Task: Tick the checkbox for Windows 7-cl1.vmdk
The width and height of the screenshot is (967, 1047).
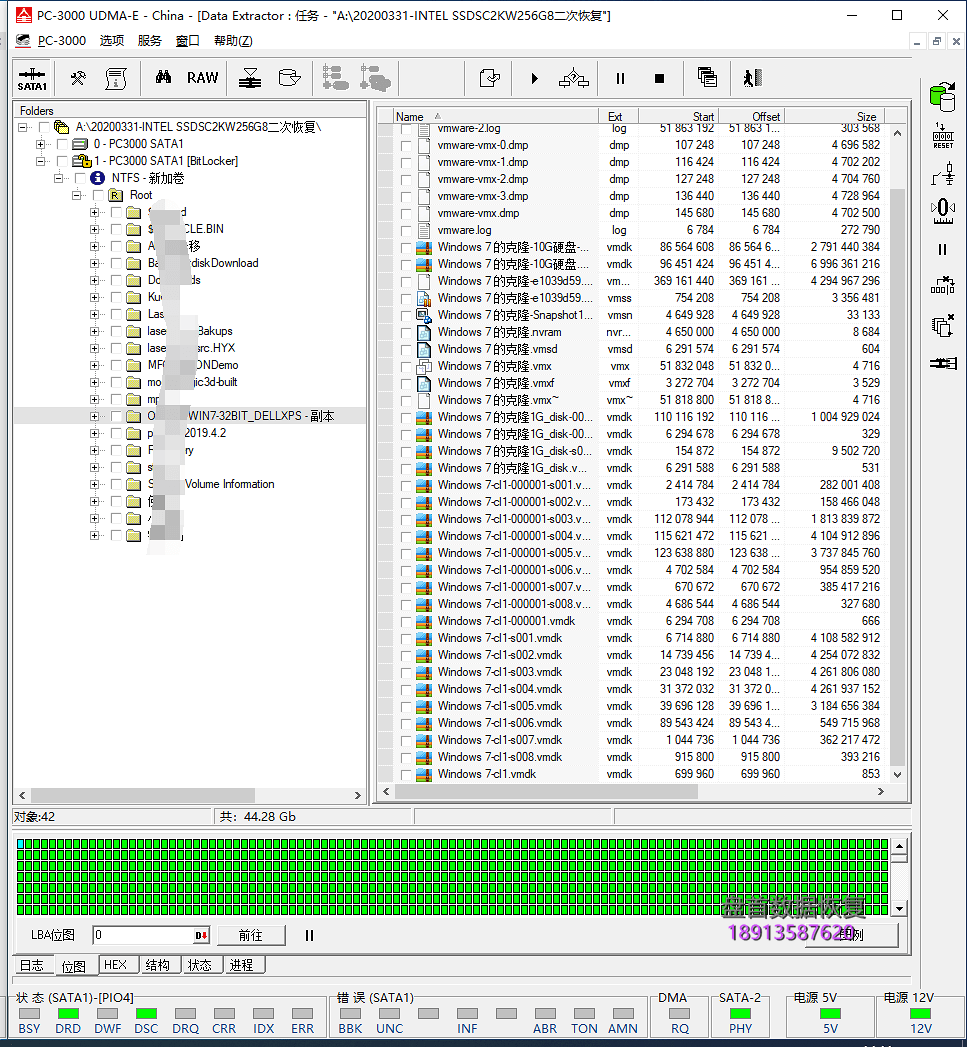Action: [x=406, y=775]
